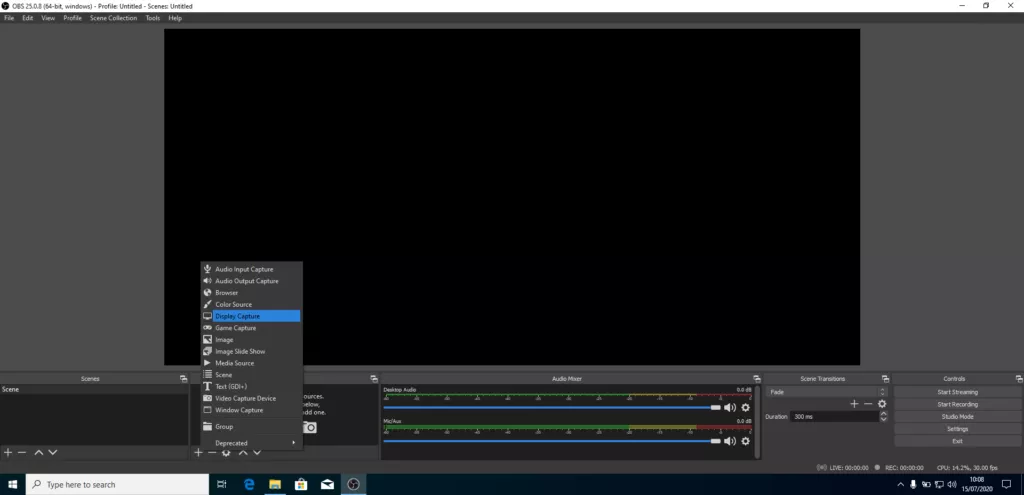Toggle Studio Mode

(x=957, y=416)
